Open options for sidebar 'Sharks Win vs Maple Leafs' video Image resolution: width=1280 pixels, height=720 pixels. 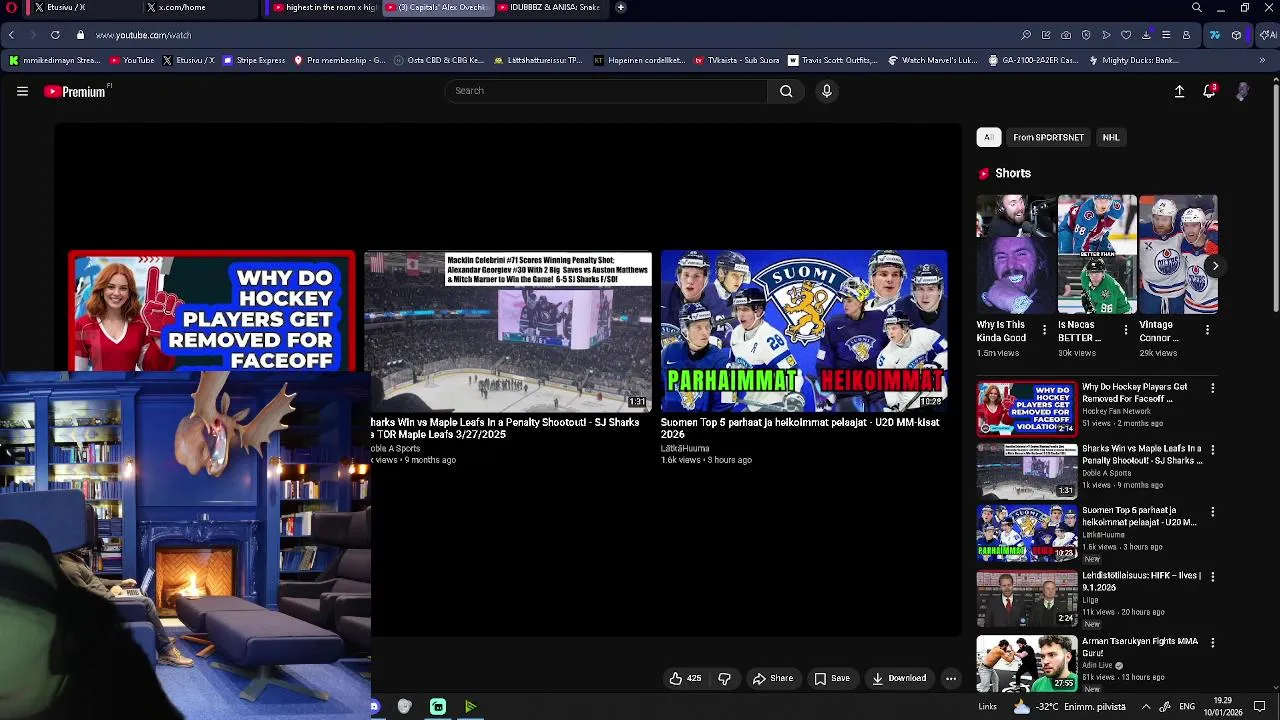[1213, 450]
